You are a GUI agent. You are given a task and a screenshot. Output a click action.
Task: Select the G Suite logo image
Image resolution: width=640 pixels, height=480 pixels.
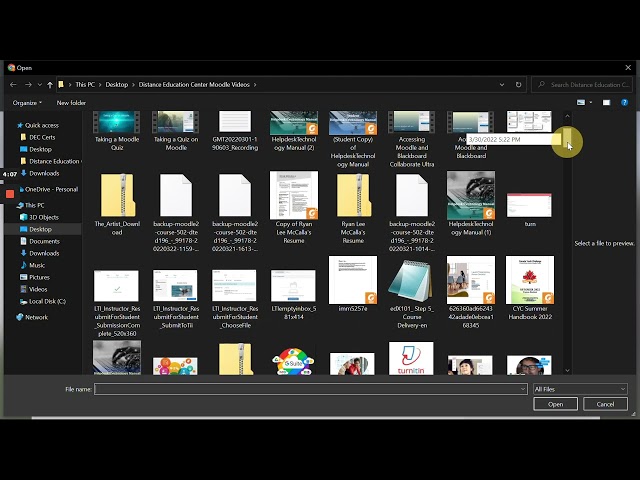(x=294, y=362)
